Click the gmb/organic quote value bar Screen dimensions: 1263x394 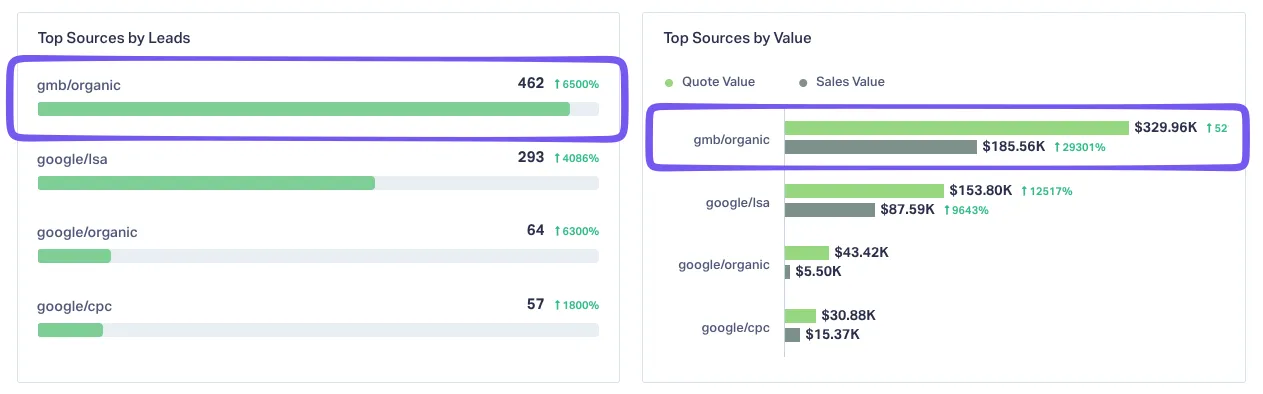click(x=957, y=128)
